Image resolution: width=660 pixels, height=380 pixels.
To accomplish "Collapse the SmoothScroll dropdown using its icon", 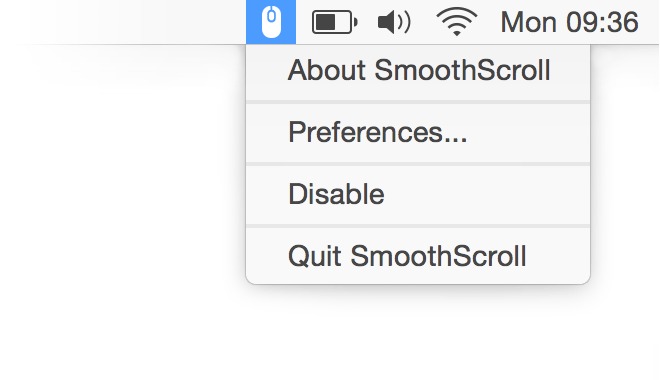I will coord(271,22).
